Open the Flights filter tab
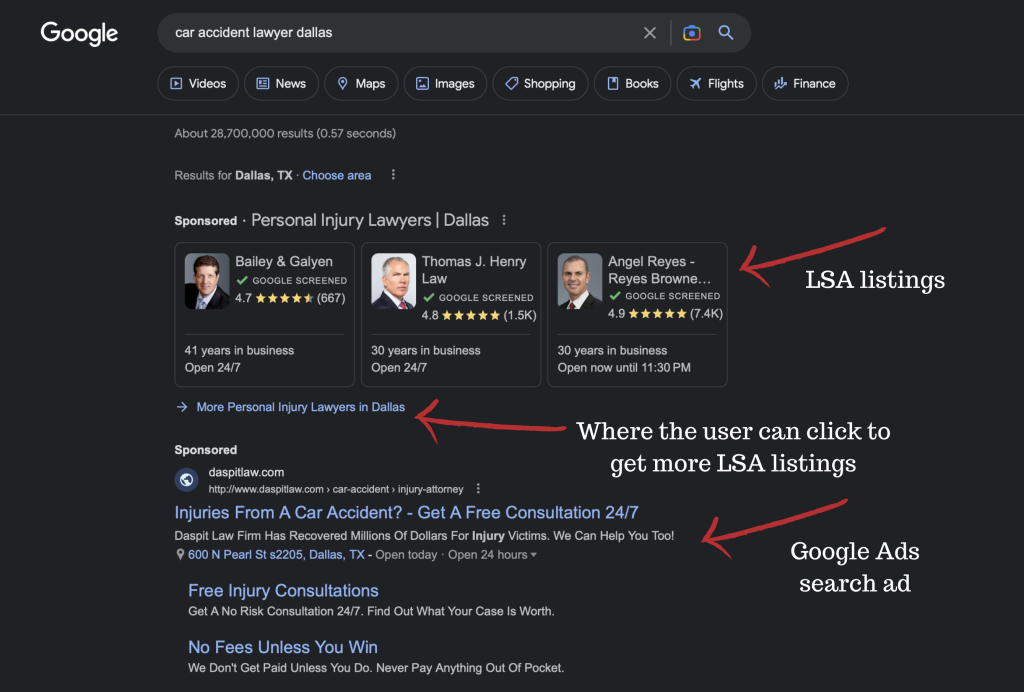This screenshot has width=1024, height=692. point(716,84)
